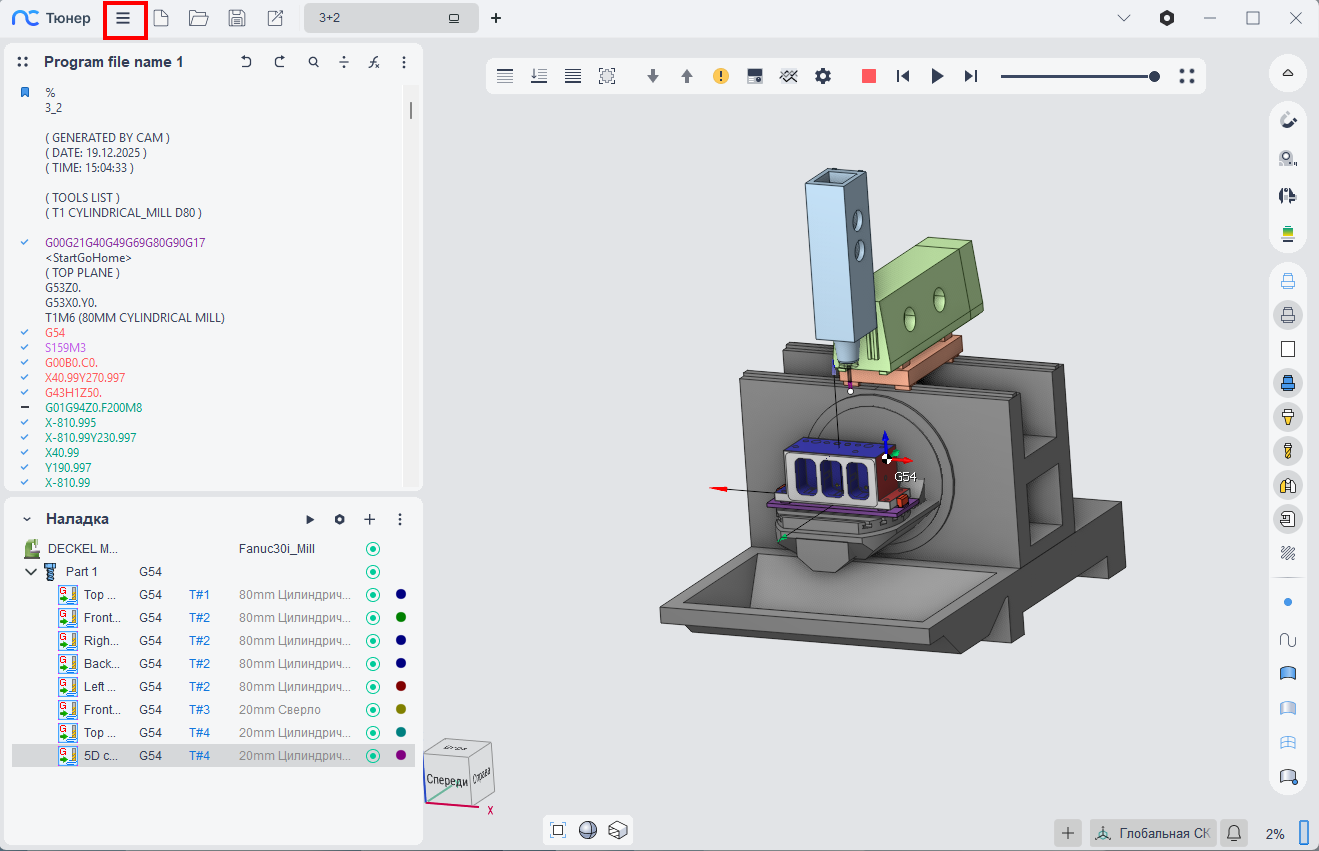
Task: Click the search icon in program panel
Action: pos(314,62)
